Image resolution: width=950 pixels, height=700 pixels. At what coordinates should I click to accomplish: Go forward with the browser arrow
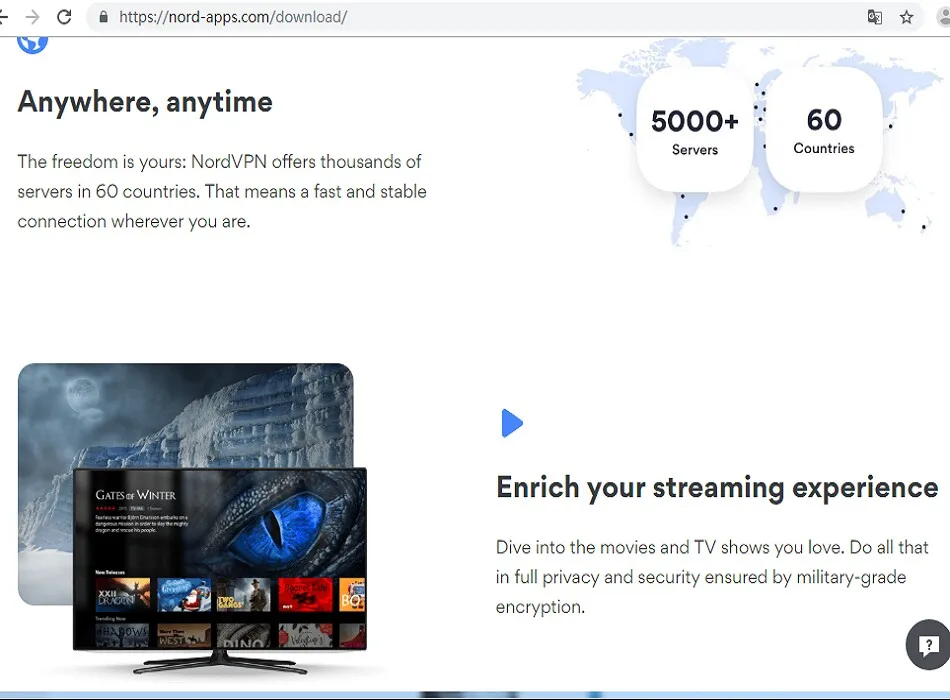pyautogui.click(x=32, y=17)
